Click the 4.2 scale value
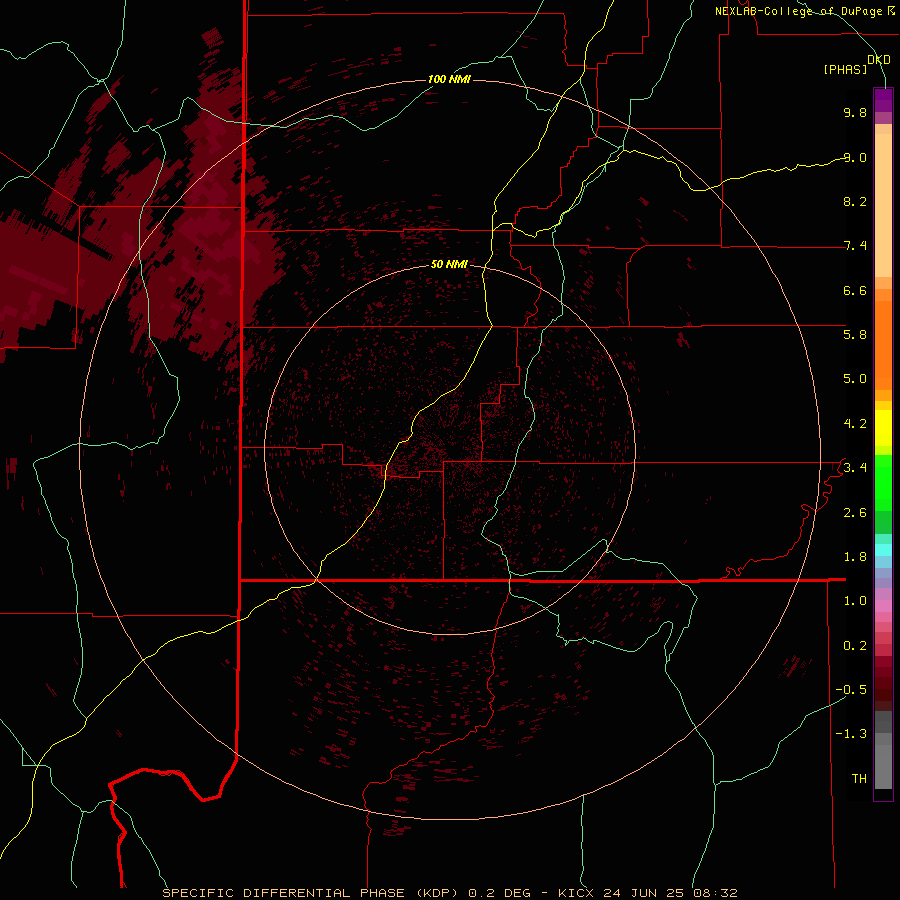900x900 pixels. (855, 424)
